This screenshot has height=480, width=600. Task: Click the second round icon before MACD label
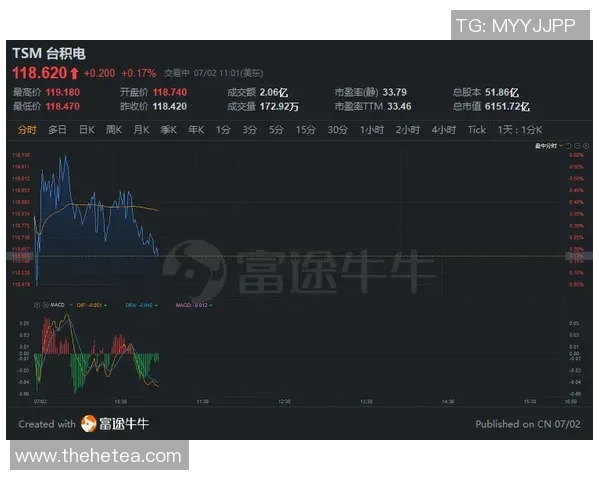45,305
